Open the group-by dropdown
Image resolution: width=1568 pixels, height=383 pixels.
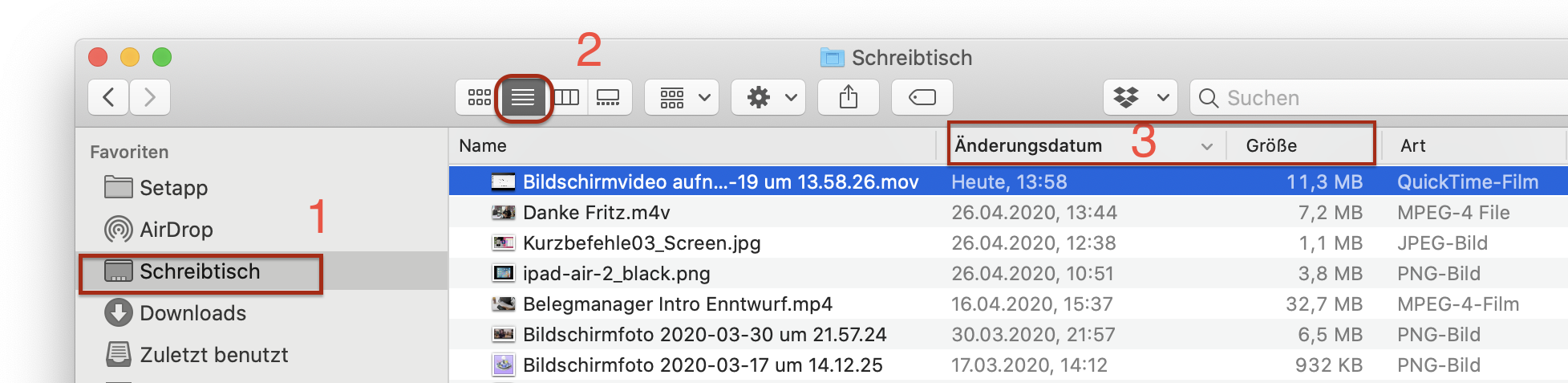pos(684,97)
